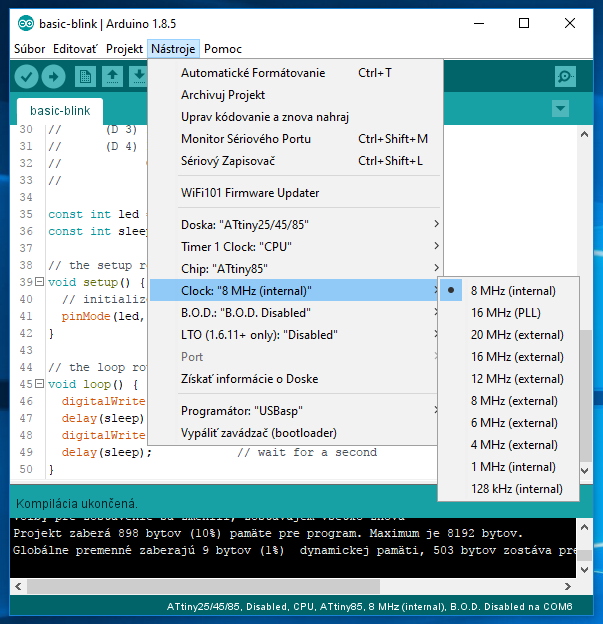Choose Získať informácie o Doske
The image size is (603, 624).
pyautogui.click(x=294, y=378)
